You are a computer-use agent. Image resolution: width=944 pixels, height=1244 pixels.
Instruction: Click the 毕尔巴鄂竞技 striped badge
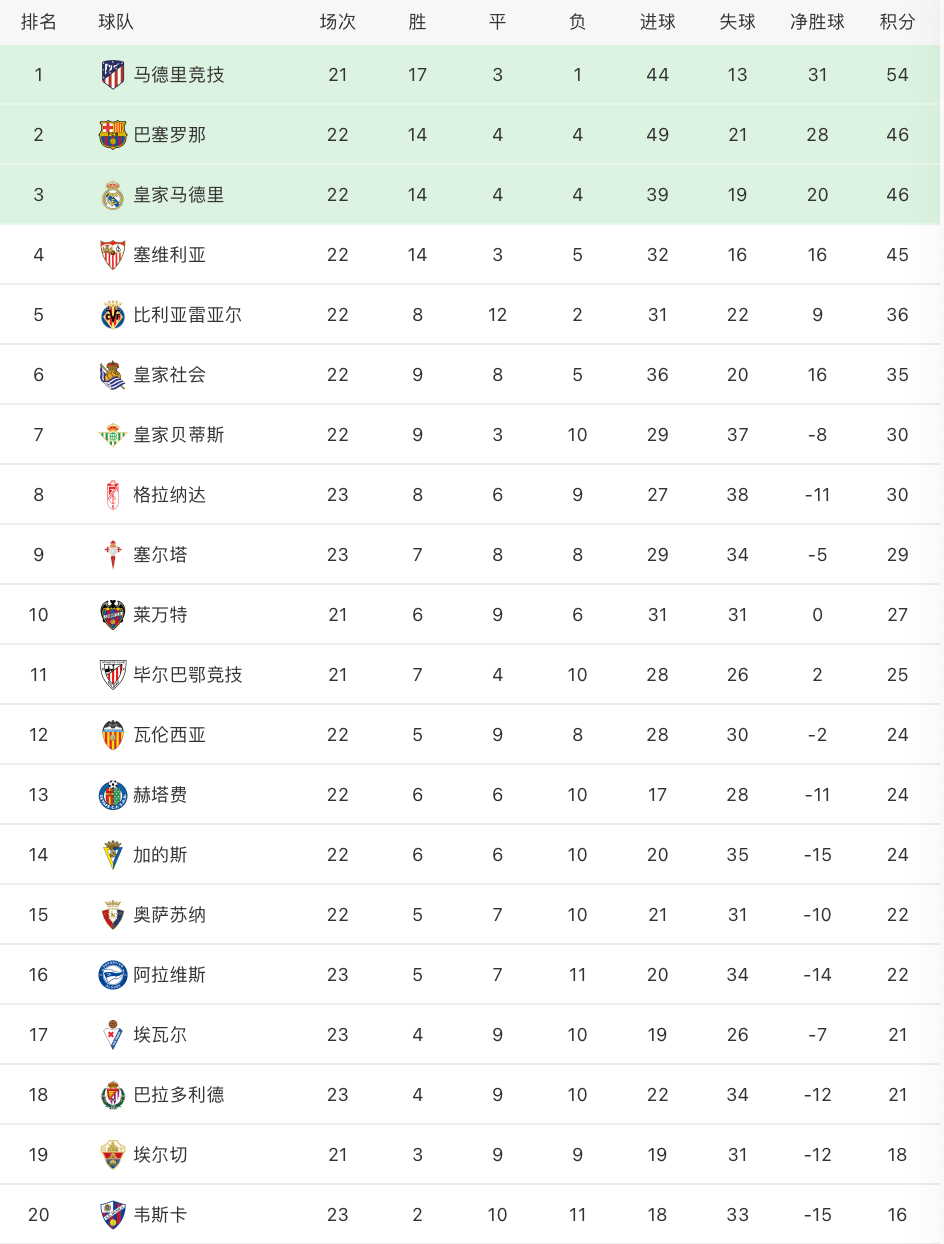pyautogui.click(x=113, y=675)
